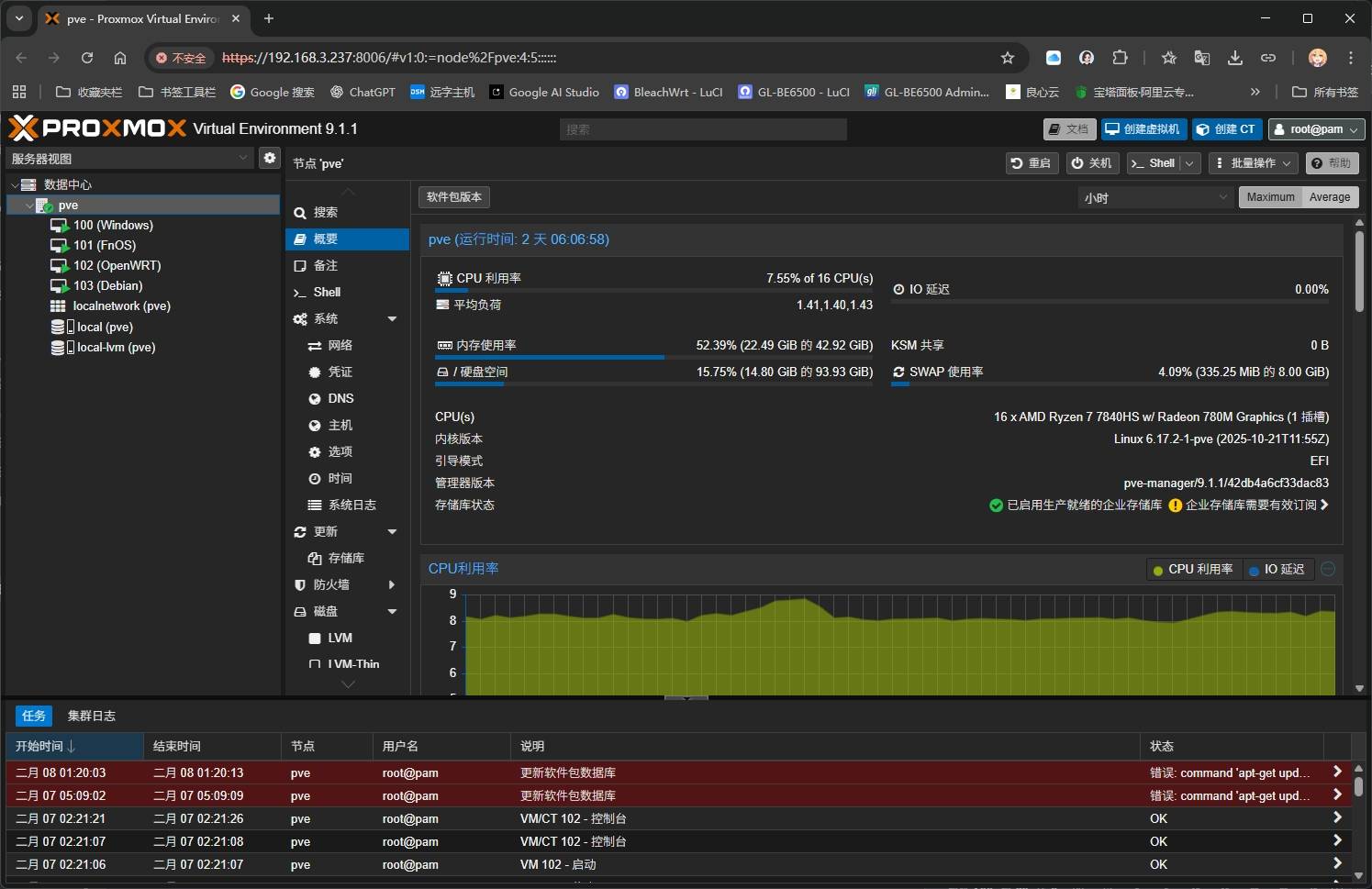The image size is (1372, 889).
Task: Click the Proxmox search input field
Action: [x=702, y=129]
